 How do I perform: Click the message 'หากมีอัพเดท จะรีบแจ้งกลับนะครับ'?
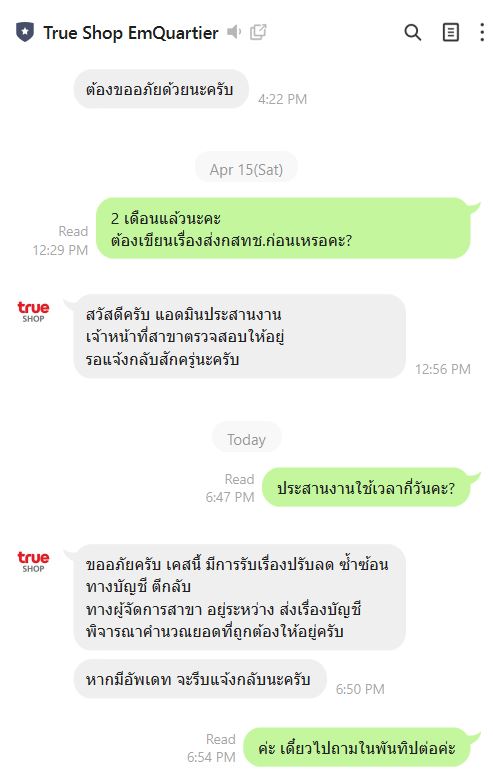(200, 679)
